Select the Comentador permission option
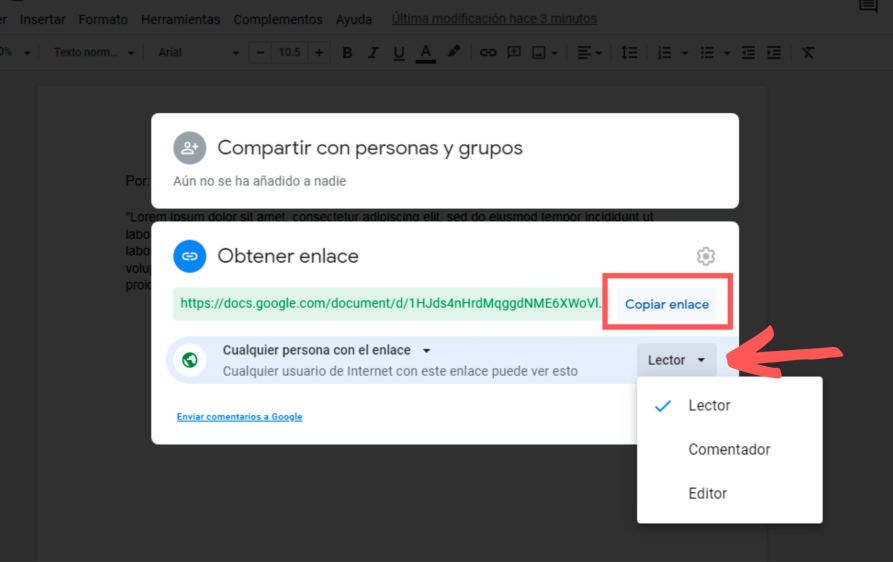The width and height of the screenshot is (893, 562). point(729,450)
